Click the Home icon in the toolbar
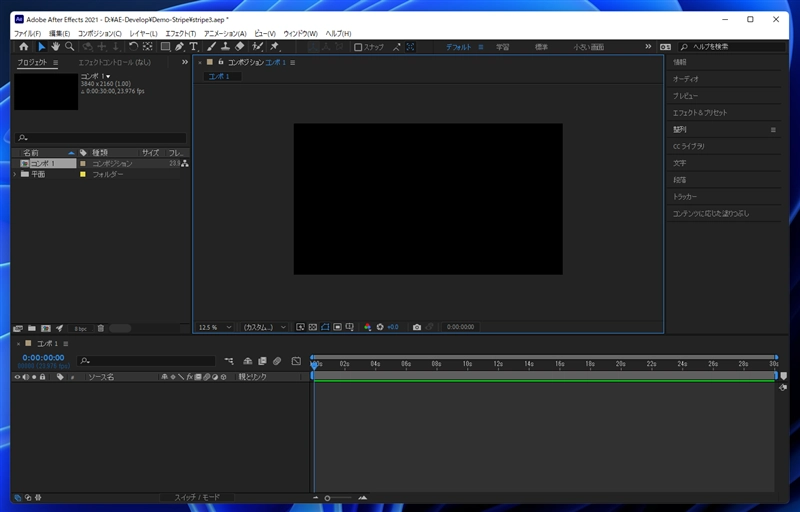The image size is (800, 512). [x=24, y=46]
